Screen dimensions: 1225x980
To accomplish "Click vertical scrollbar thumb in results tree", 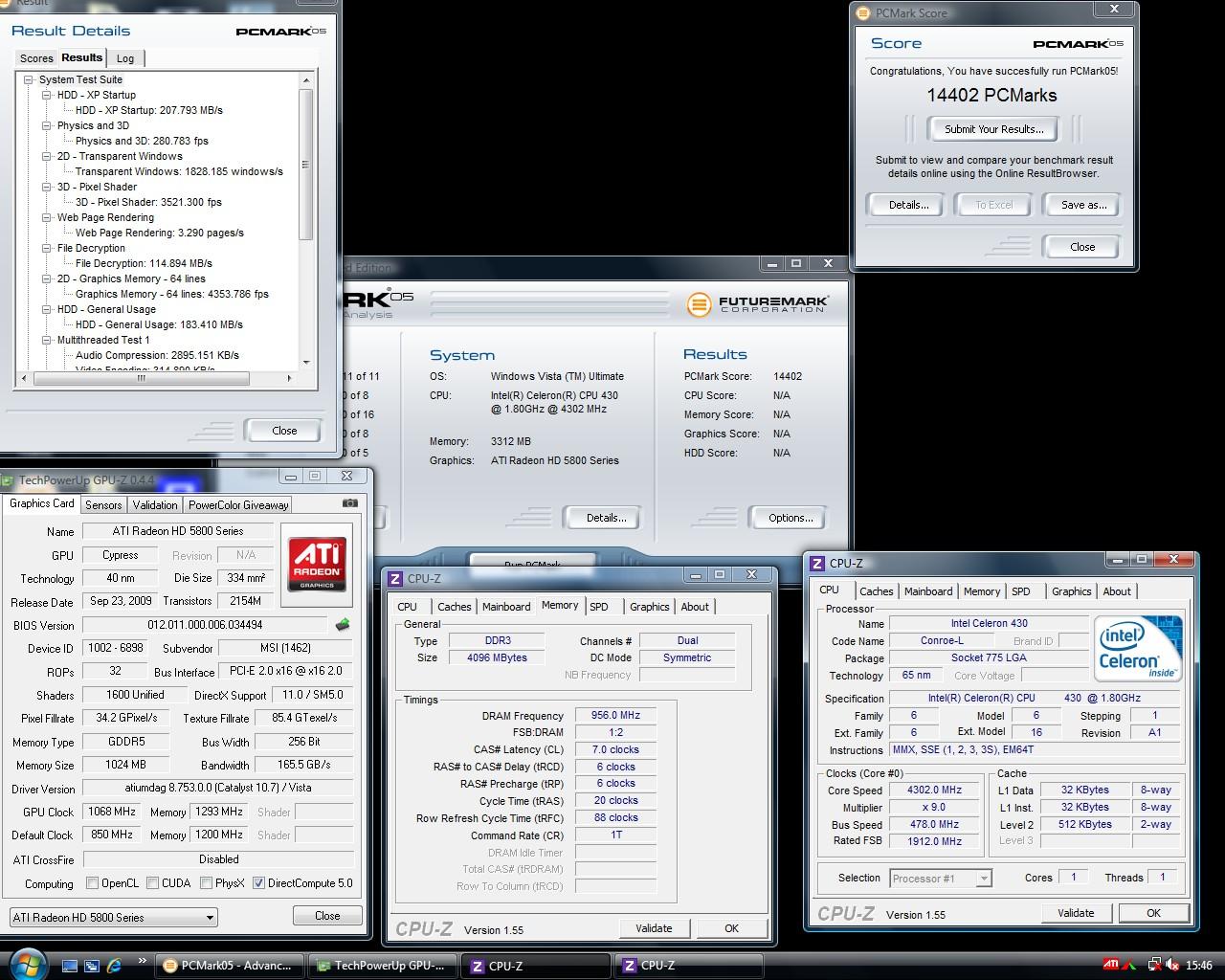I will [x=306, y=163].
